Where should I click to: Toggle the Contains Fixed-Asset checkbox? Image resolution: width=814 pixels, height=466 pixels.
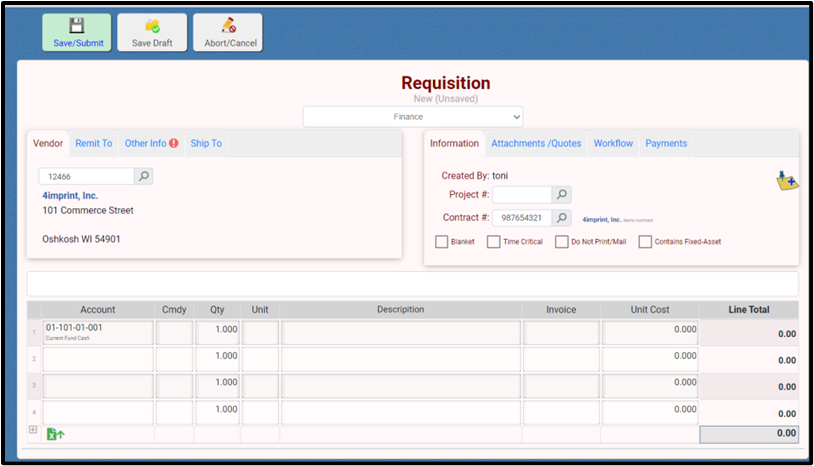pyautogui.click(x=645, y=242)
